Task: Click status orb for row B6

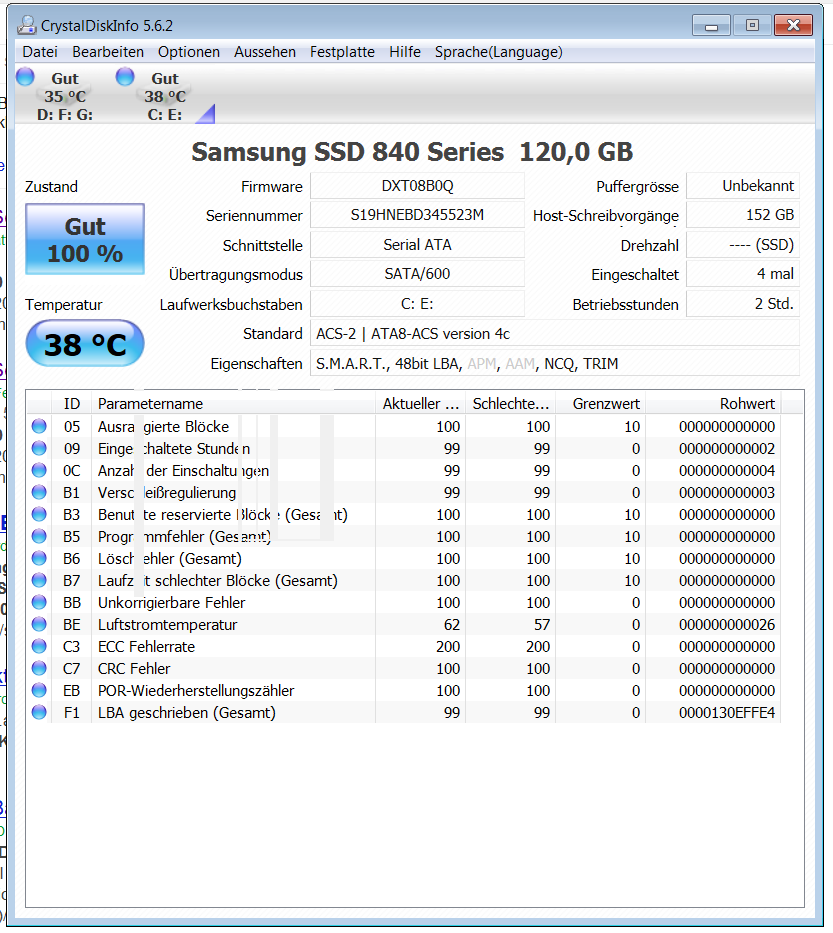Action: [39, 558]
